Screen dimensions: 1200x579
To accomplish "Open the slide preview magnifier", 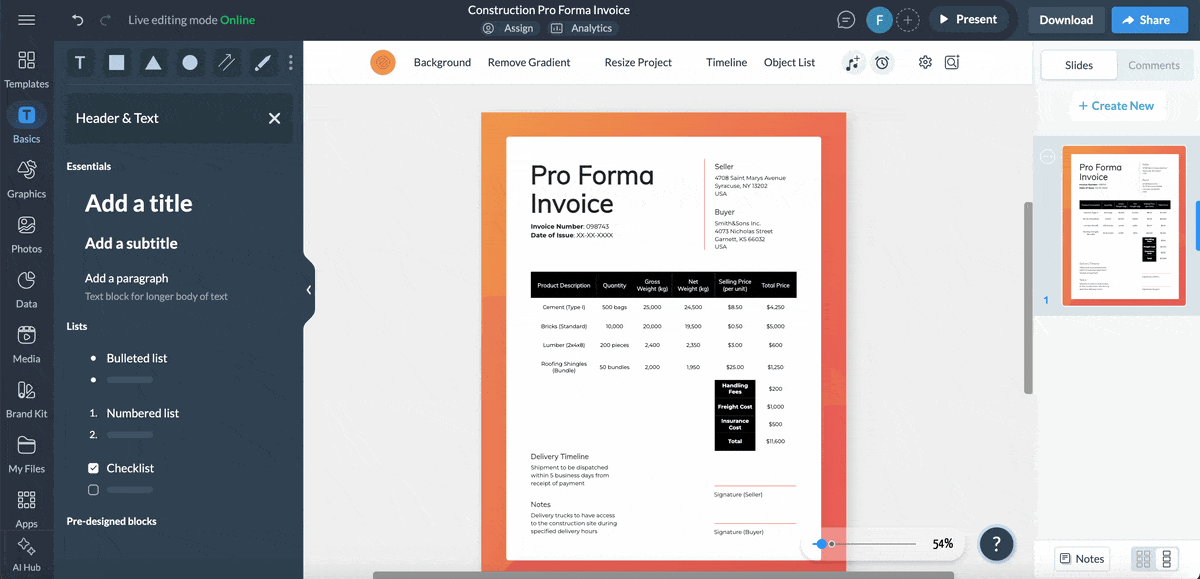I will point(951,62).
